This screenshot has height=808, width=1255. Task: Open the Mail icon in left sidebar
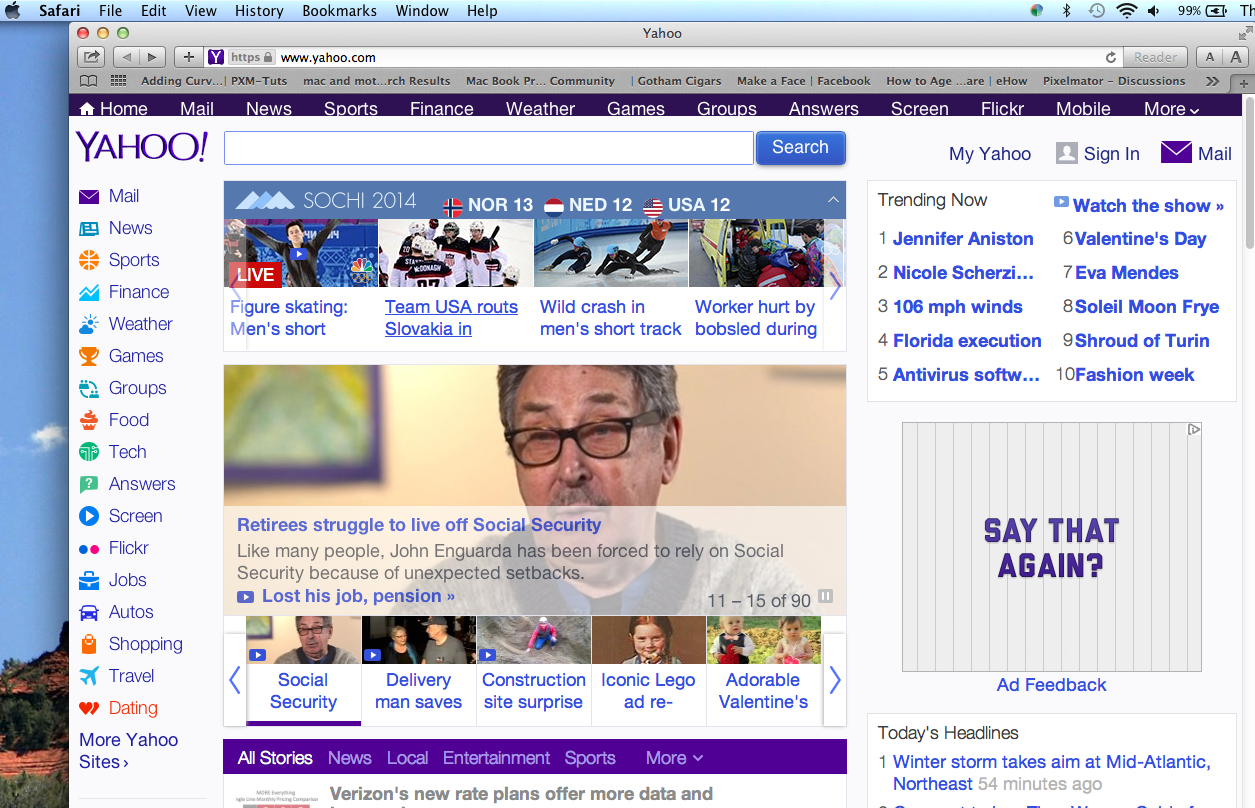coord(89,197)
